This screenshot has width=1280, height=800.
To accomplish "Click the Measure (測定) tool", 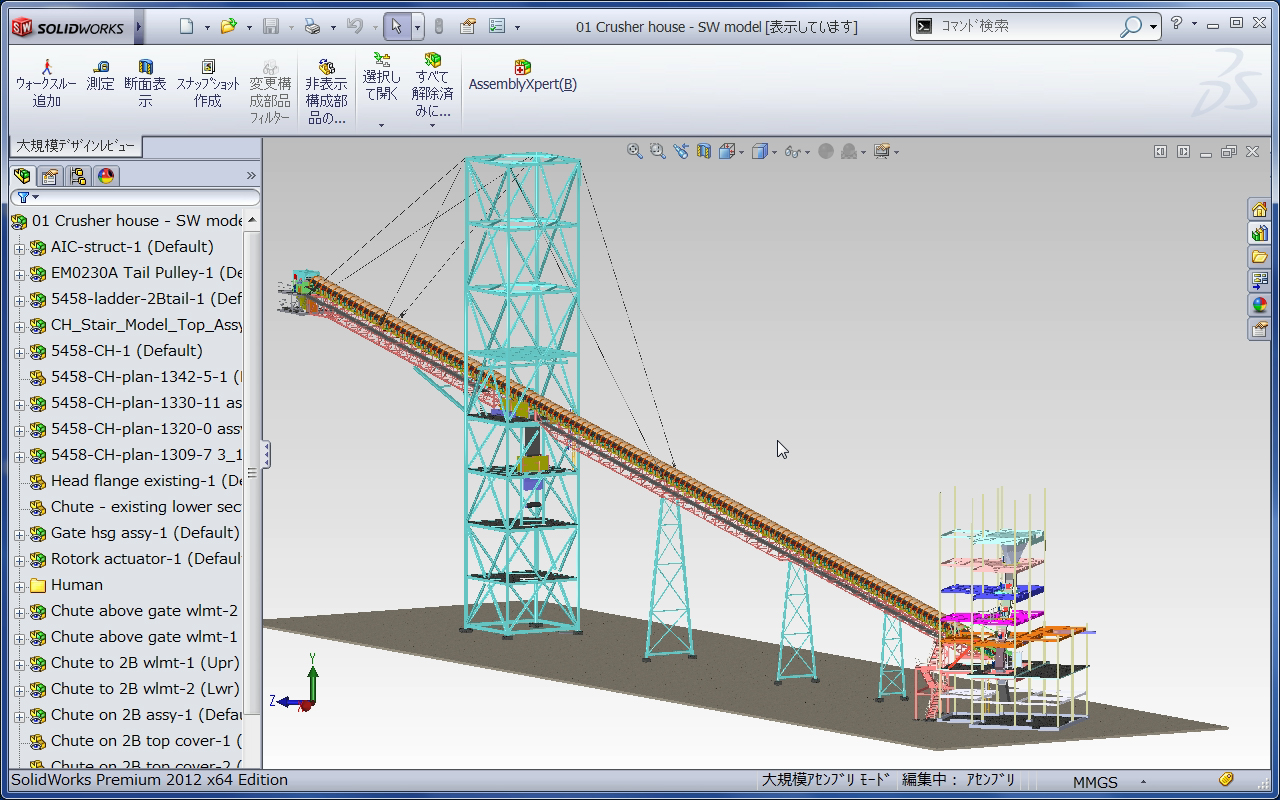I will pyautogui.click(x=100, y=76).
